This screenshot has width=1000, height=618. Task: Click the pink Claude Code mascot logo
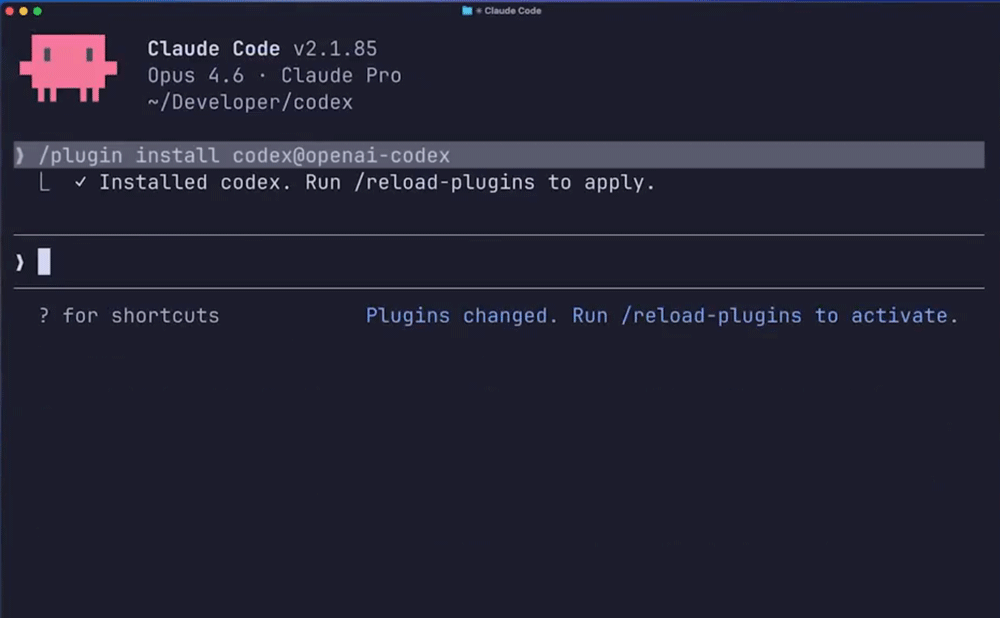(68, 68)
